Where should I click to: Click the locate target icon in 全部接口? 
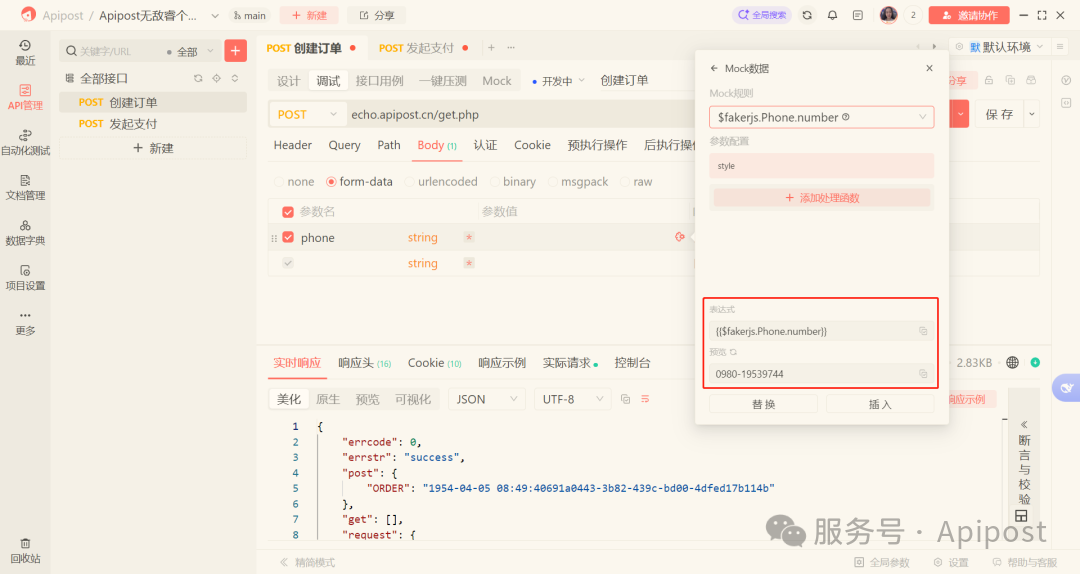click(x=216, y=79)
